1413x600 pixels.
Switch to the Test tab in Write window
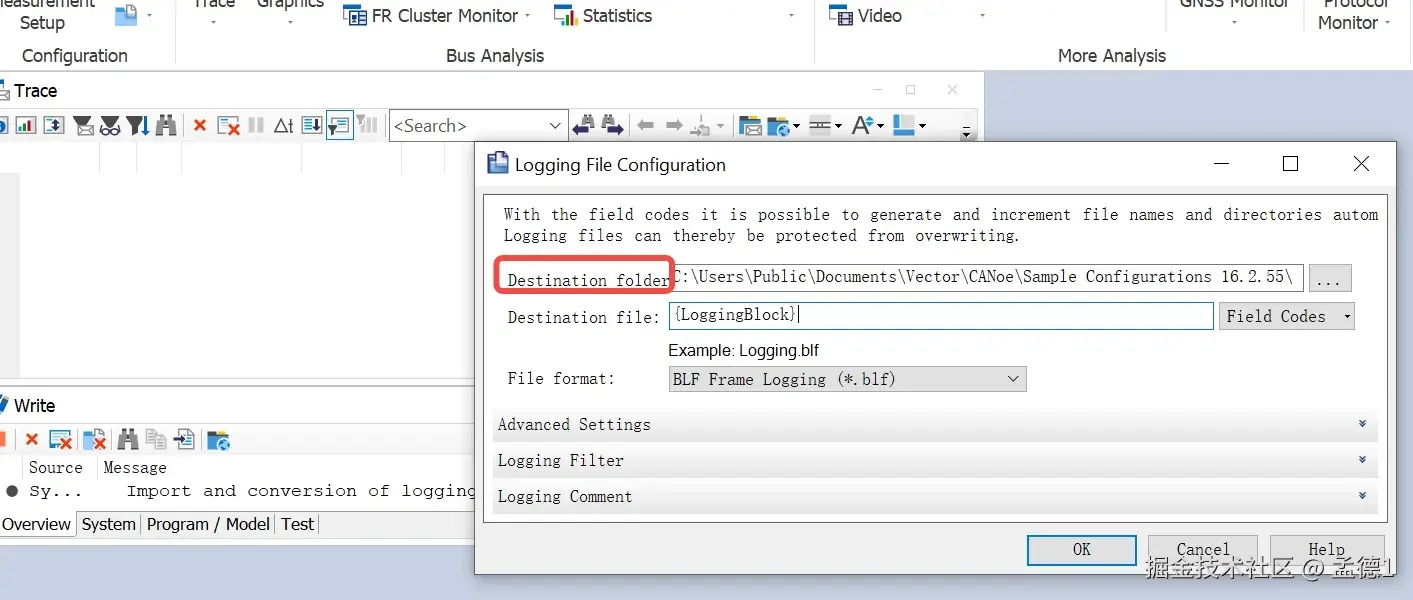(297, 524)
